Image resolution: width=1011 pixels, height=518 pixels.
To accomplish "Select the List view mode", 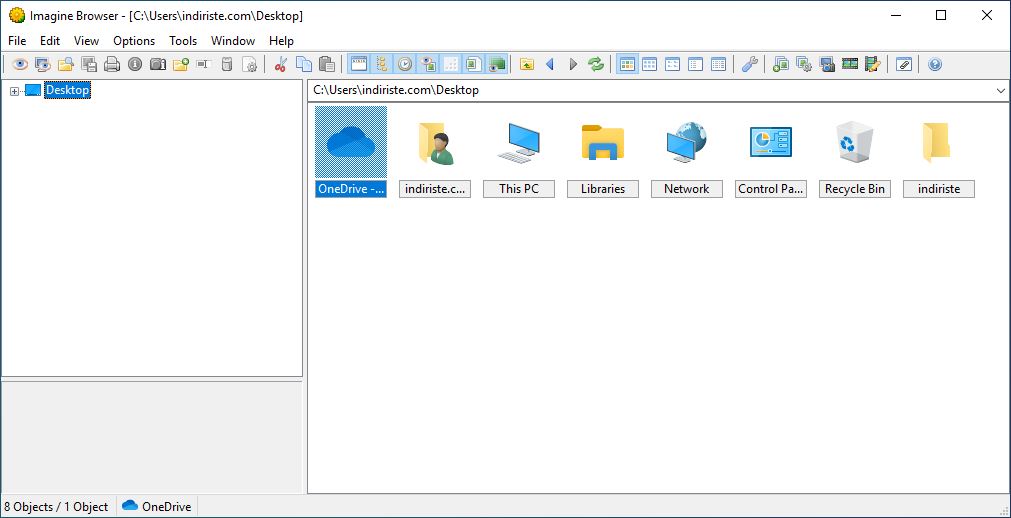I will [696, 64].
